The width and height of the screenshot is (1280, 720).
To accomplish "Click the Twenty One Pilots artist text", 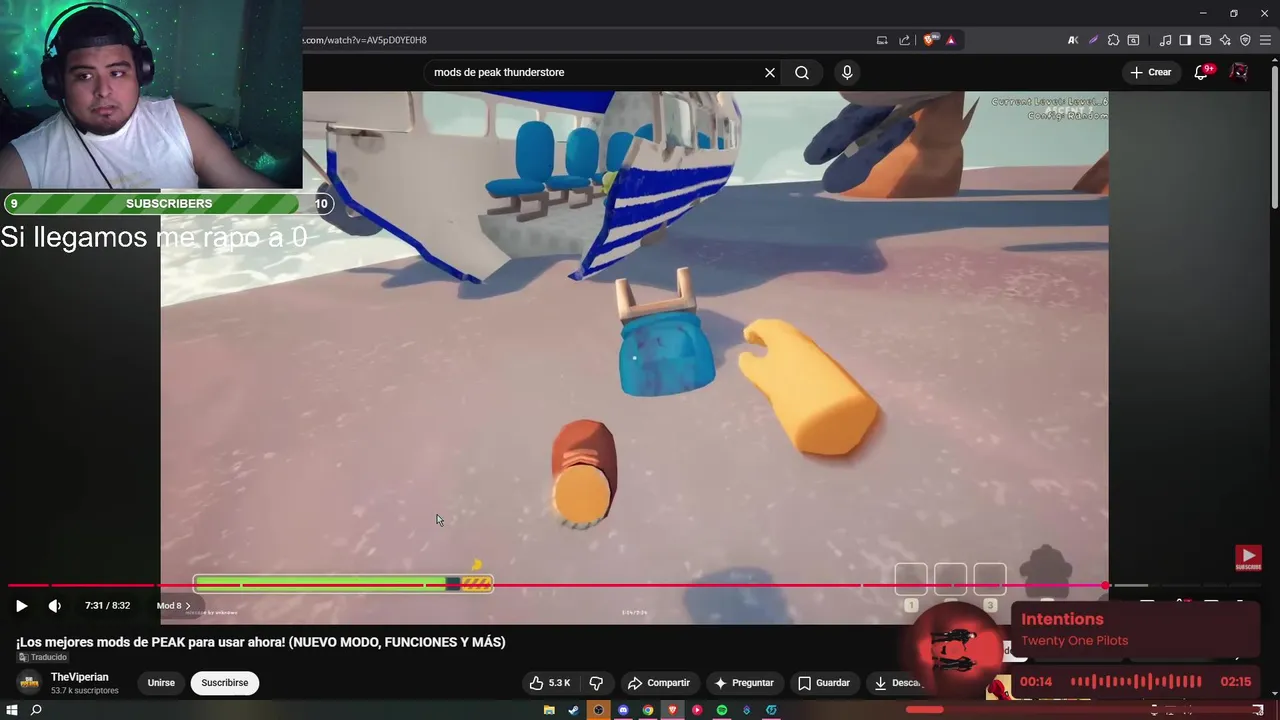I will click(x=1074, y=641).
